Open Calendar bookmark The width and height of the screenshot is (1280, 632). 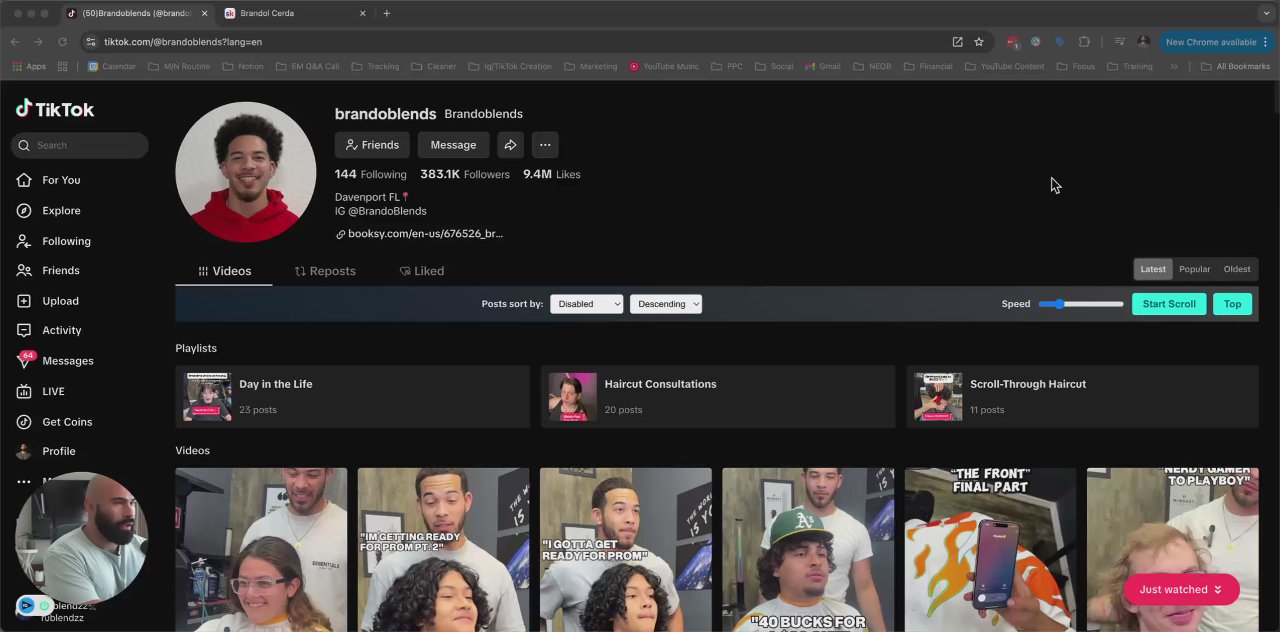point(111,66)
